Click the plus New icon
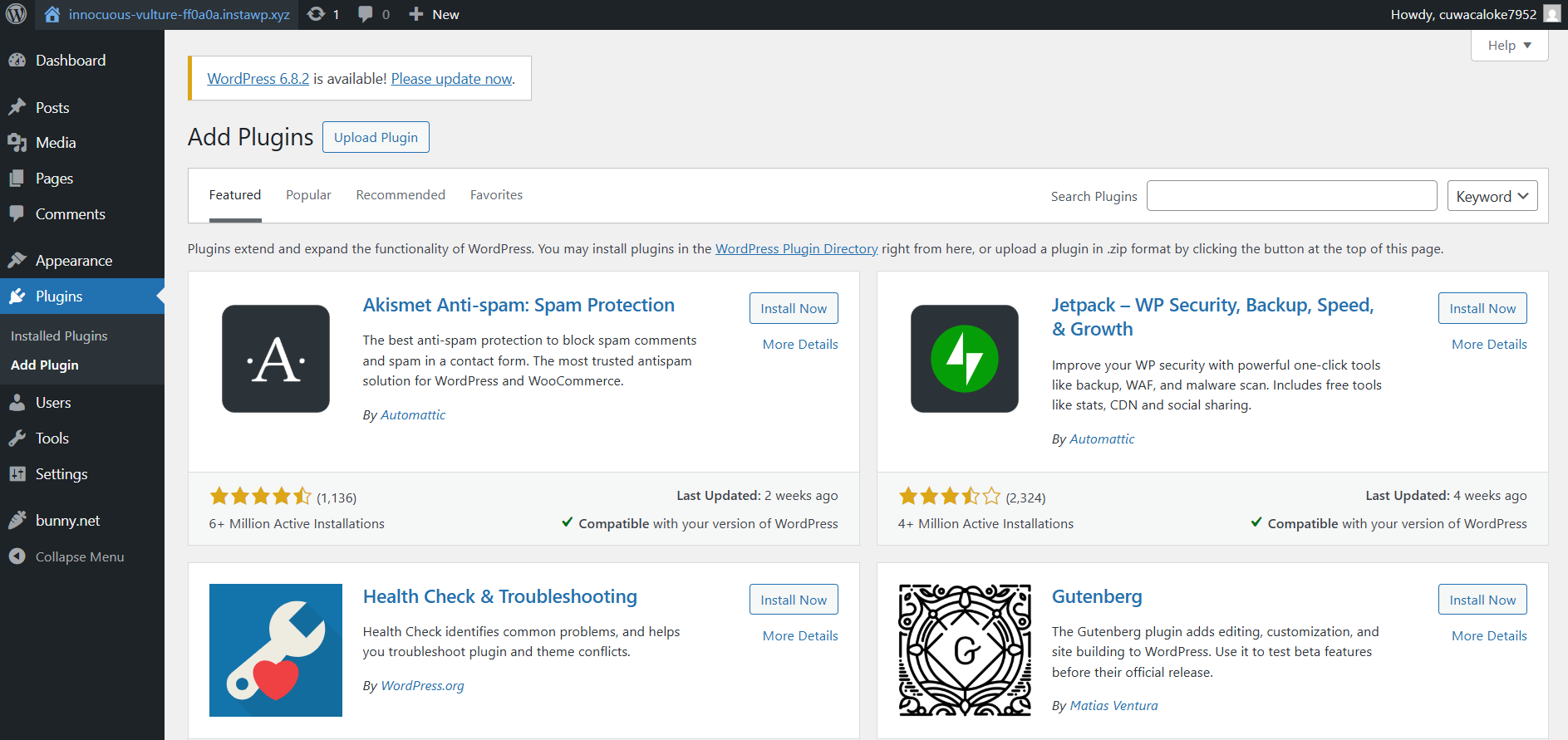The height and width of the screenshot is (740, 1568). 416,14
